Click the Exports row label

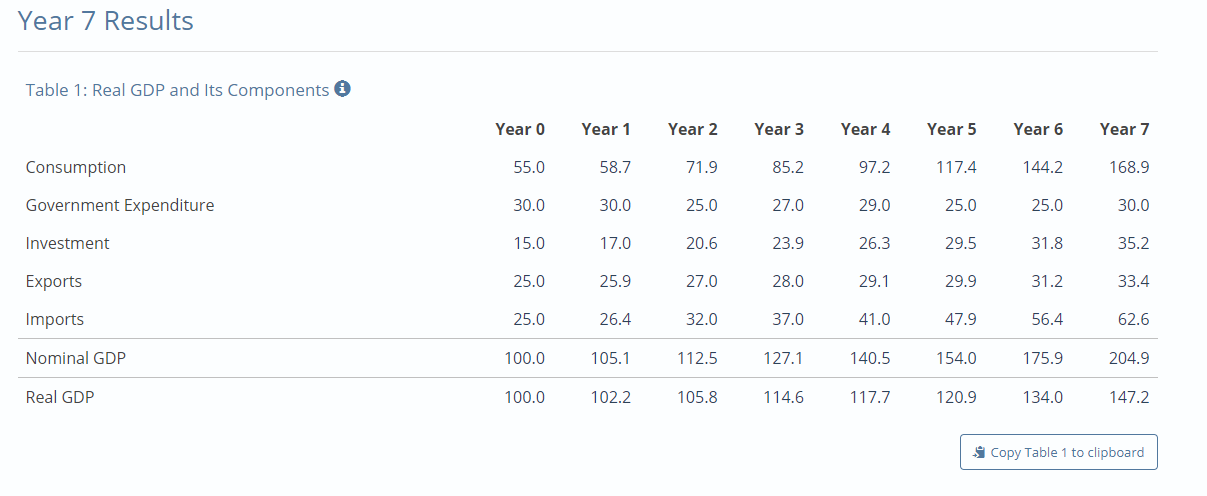tap(54, 281)
